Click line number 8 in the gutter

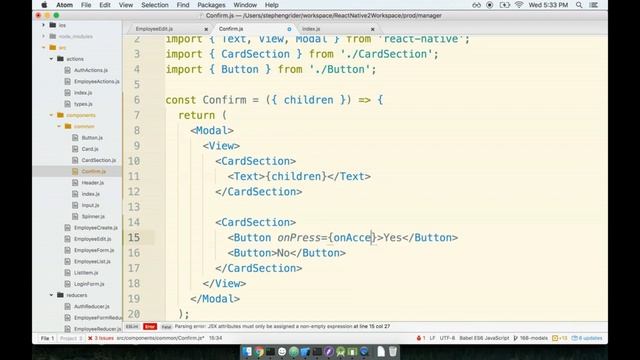137,131
